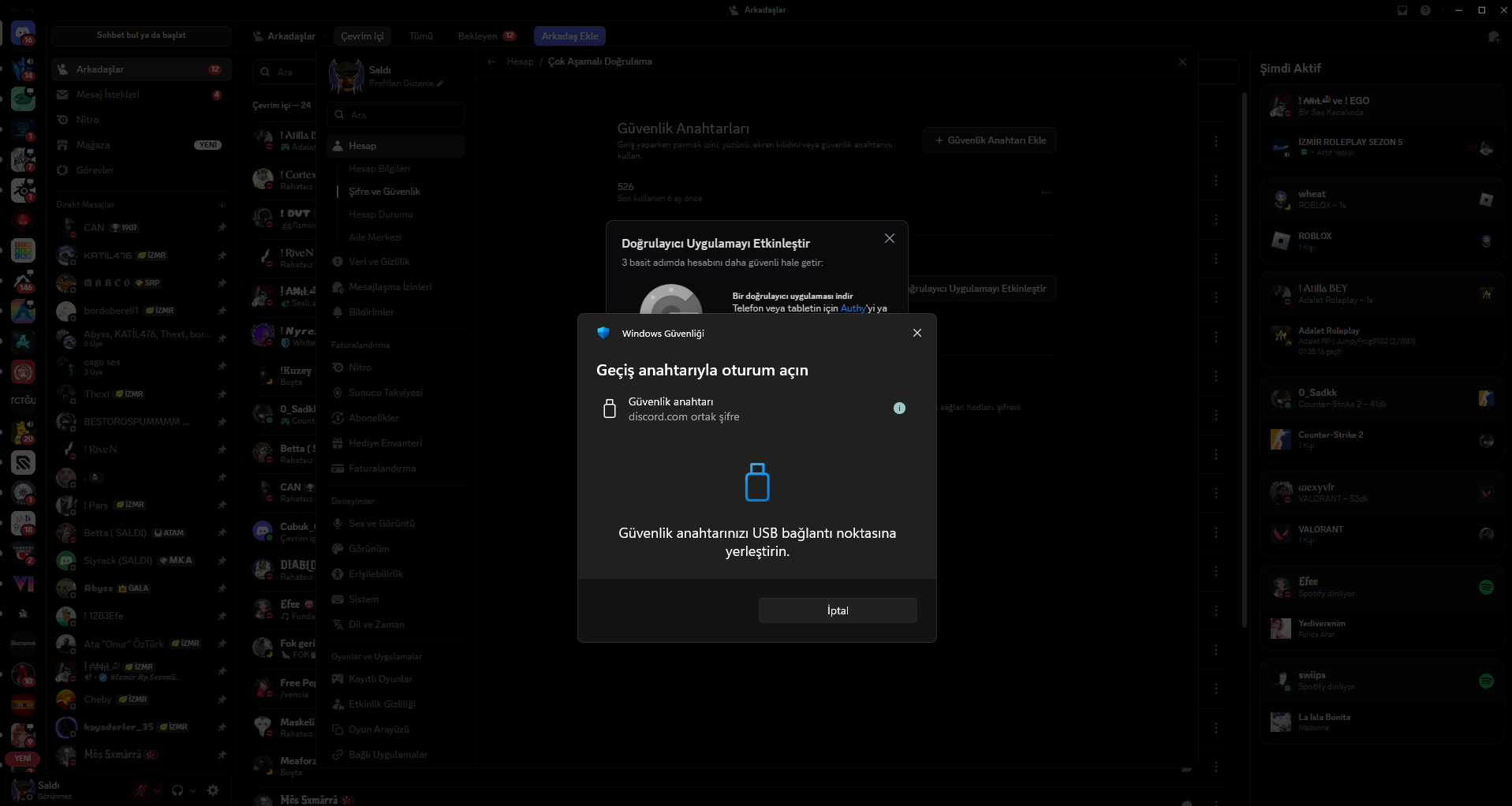Switch to Tümü tab
Image resolution: width=1512 pixels, height=806 pixels.
[x=420, y=36]
